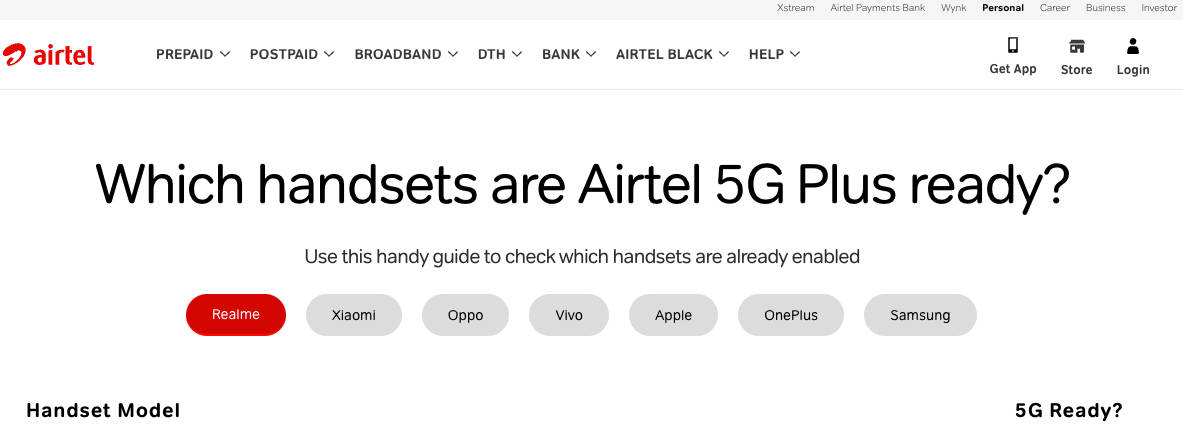Expand the DTH menu chevron
Image resolution: width=1183 pixels, height=436 pixels.
coord(517,54)
